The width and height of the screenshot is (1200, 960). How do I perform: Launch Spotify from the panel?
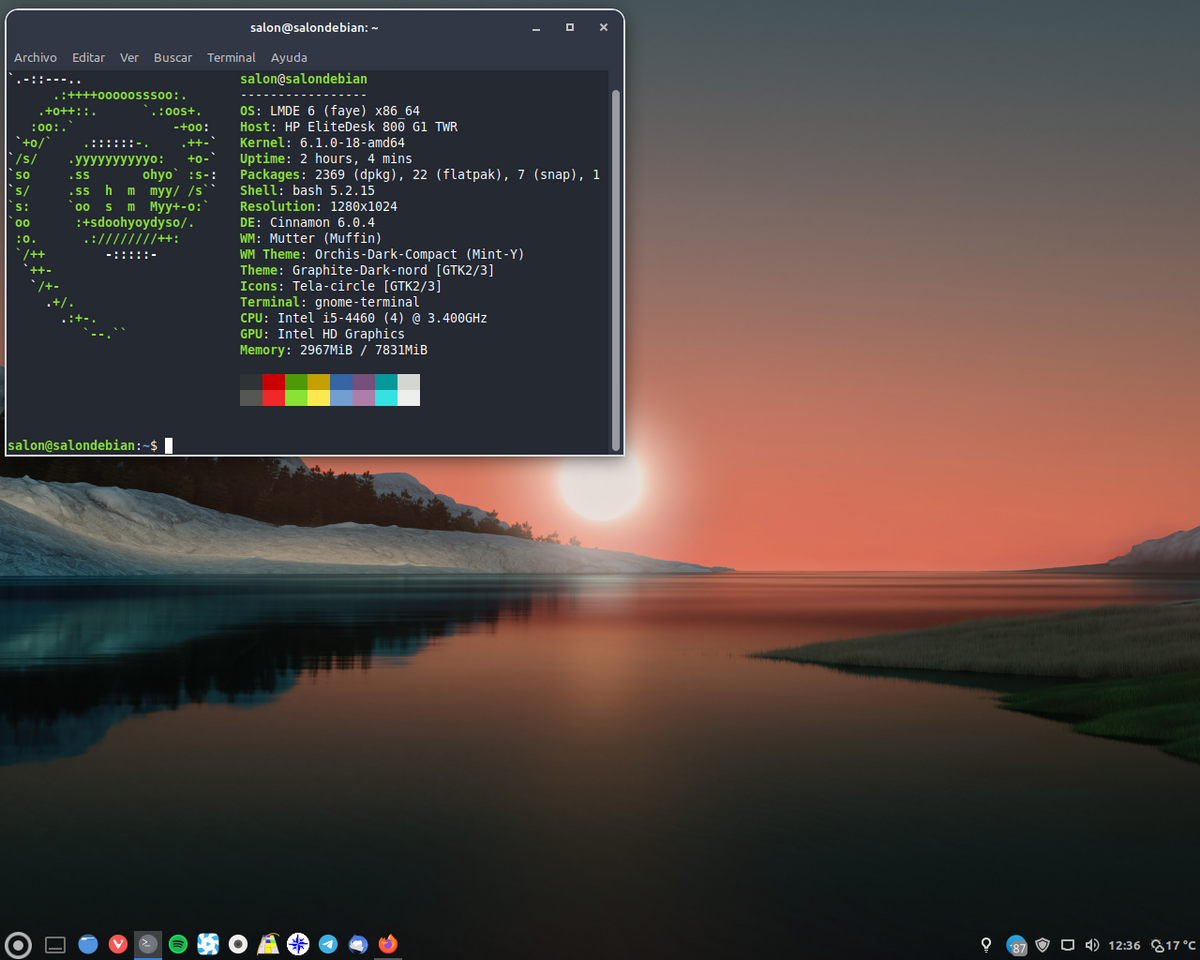178,943
